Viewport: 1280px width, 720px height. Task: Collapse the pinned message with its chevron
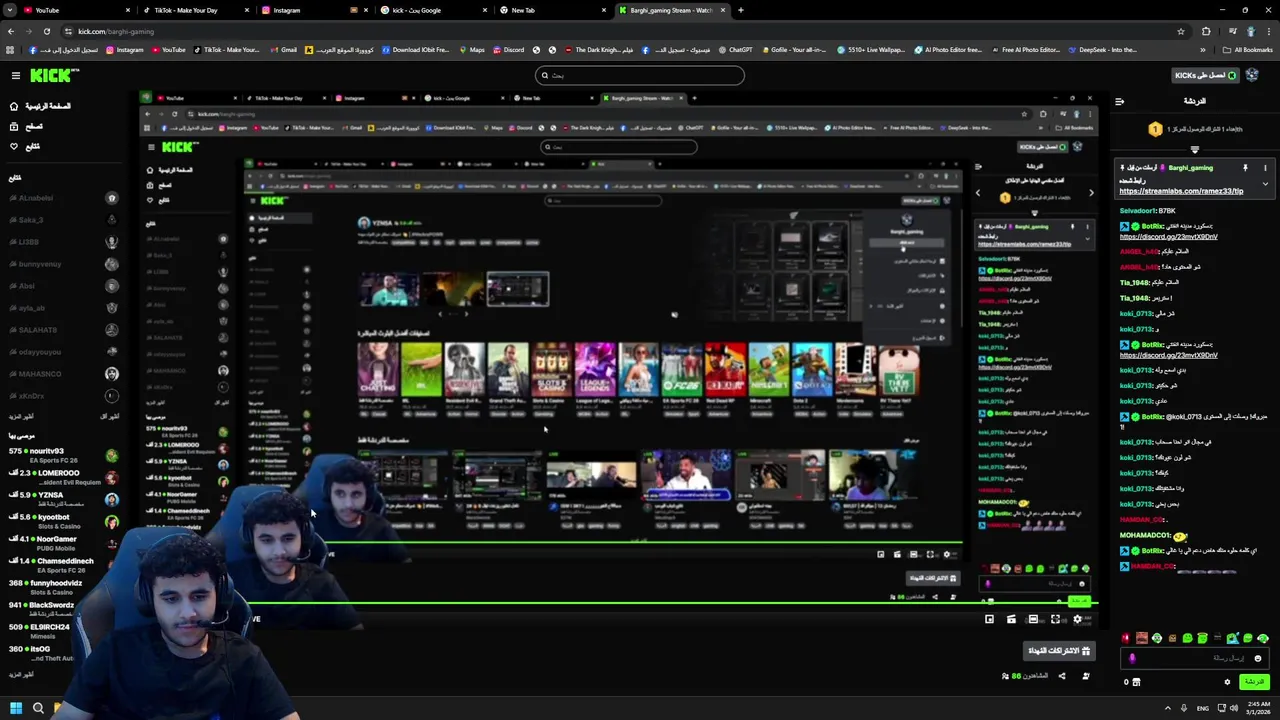[1265, 184]
